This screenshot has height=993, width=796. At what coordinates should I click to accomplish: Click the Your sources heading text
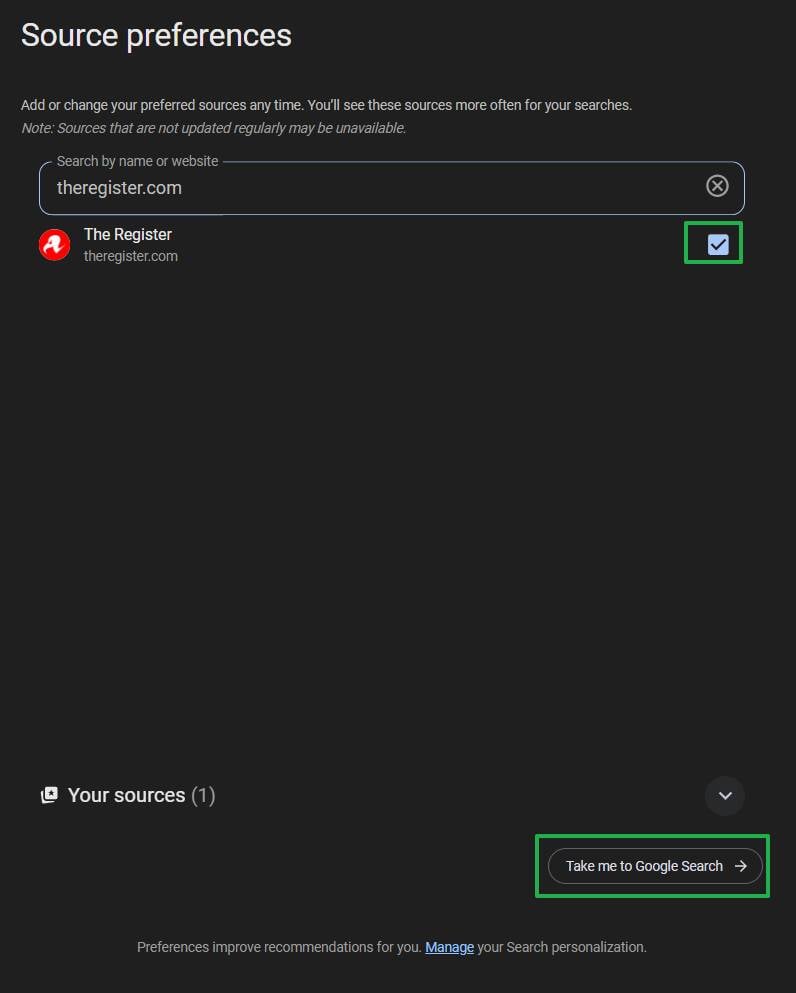[x=127, y=795]
